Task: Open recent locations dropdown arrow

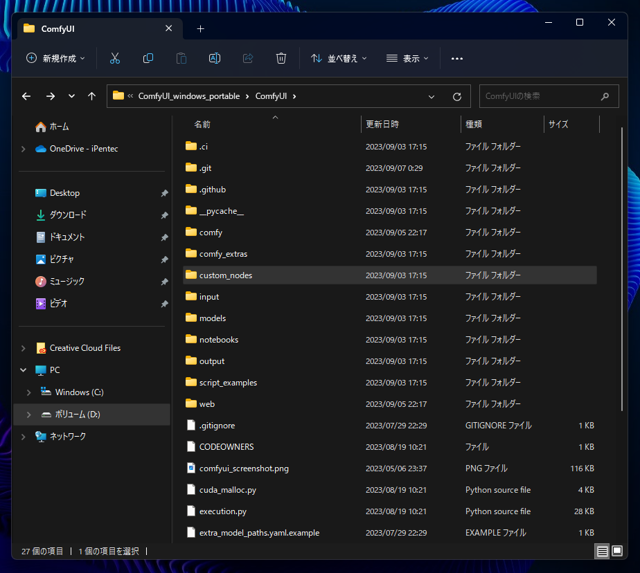Action: [71, 96]
